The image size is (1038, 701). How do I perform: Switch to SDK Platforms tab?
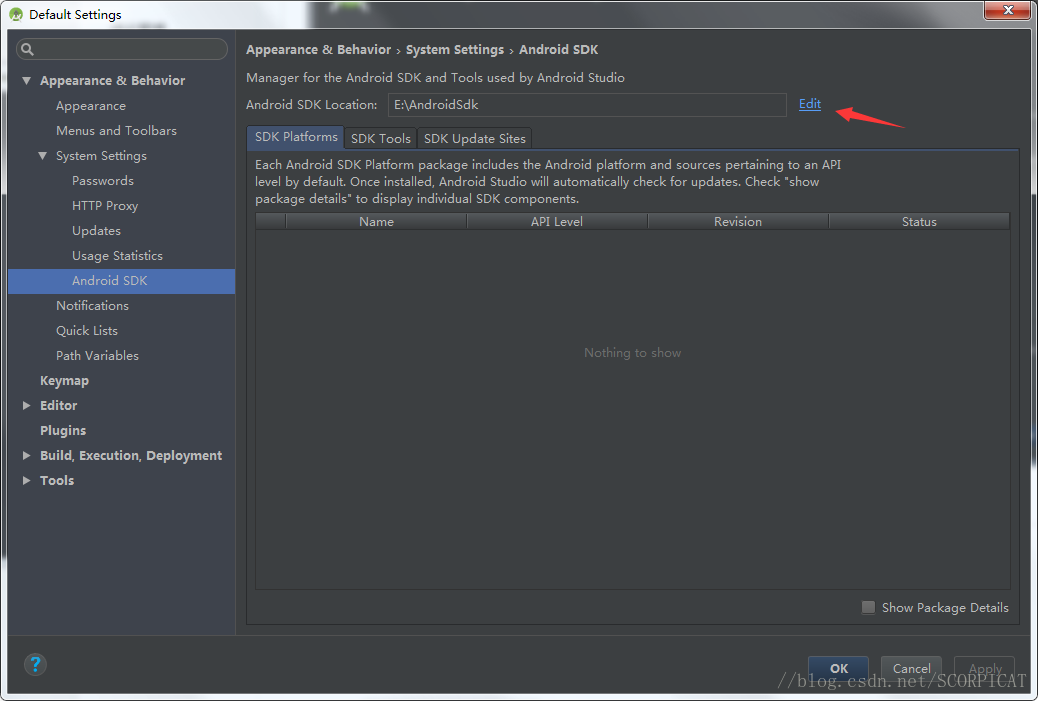point(296,137)
